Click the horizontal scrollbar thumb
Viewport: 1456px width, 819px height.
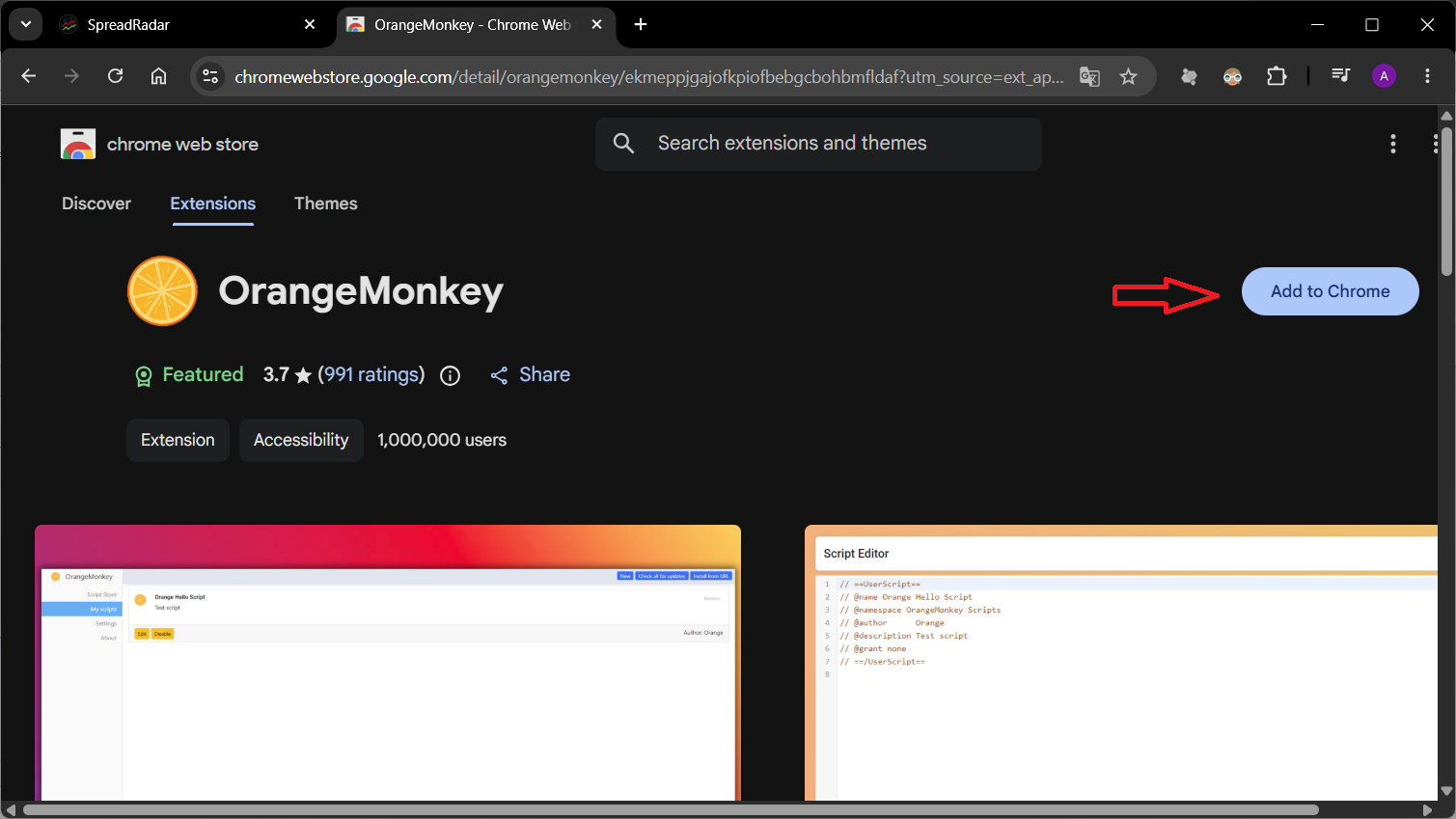pos(671,810)
